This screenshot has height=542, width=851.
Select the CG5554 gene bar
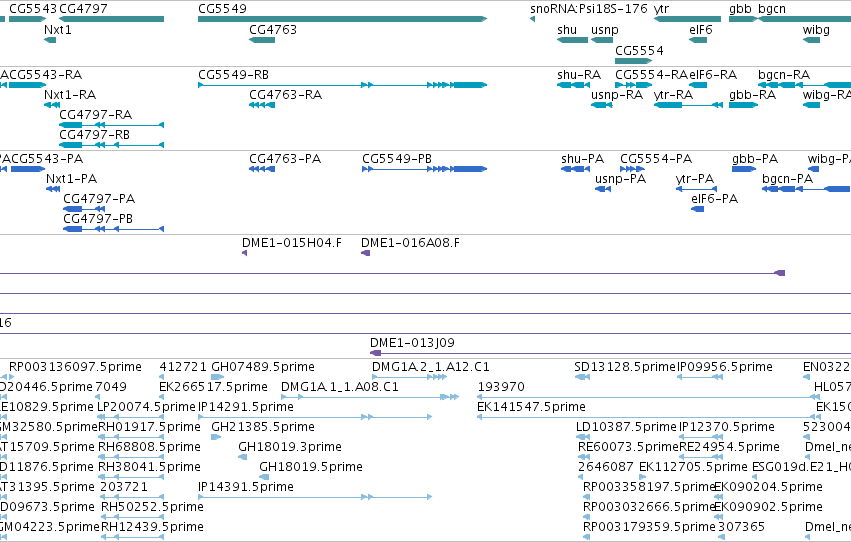click(633, 61)
